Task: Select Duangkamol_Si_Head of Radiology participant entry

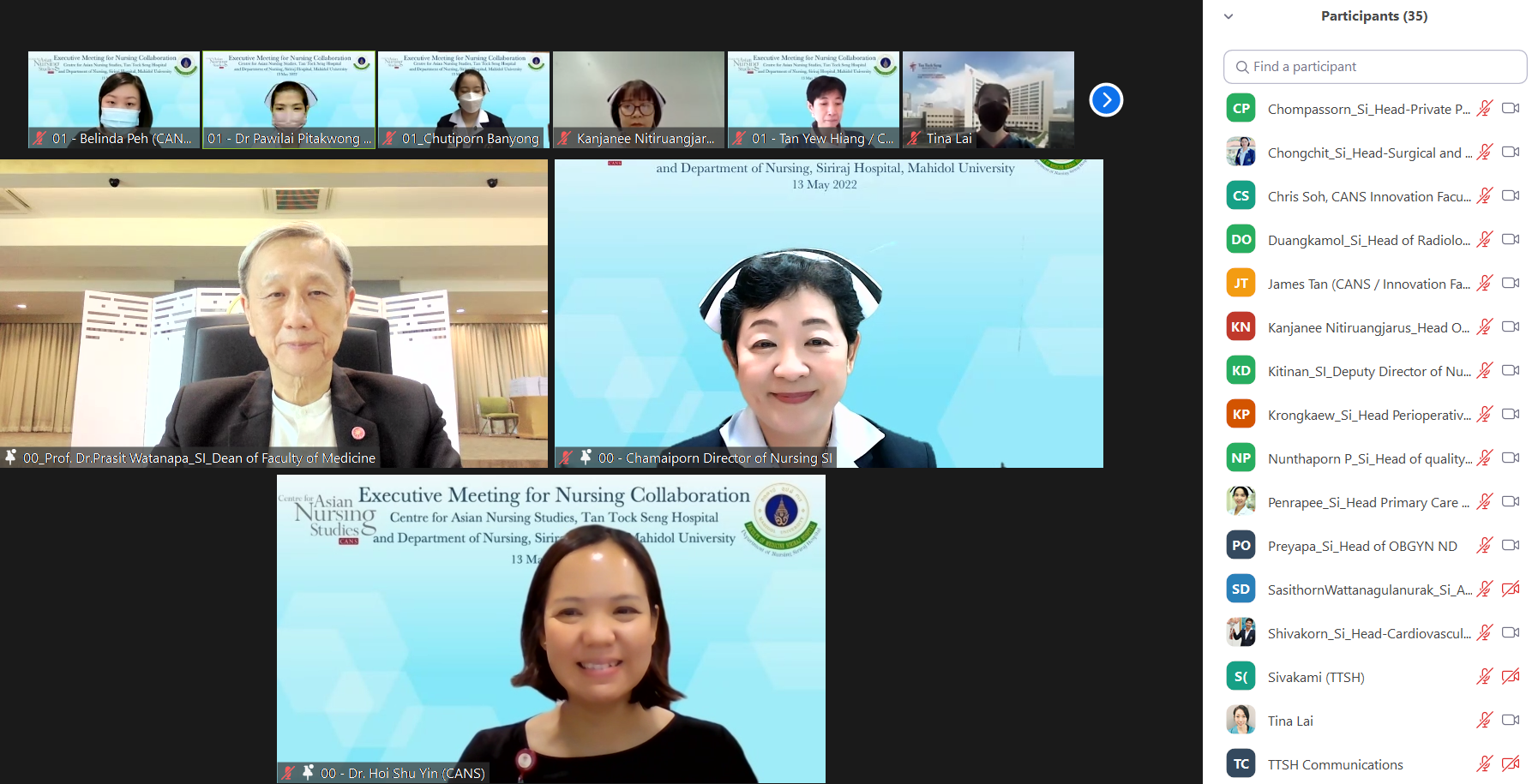Action: point(1368,240)
